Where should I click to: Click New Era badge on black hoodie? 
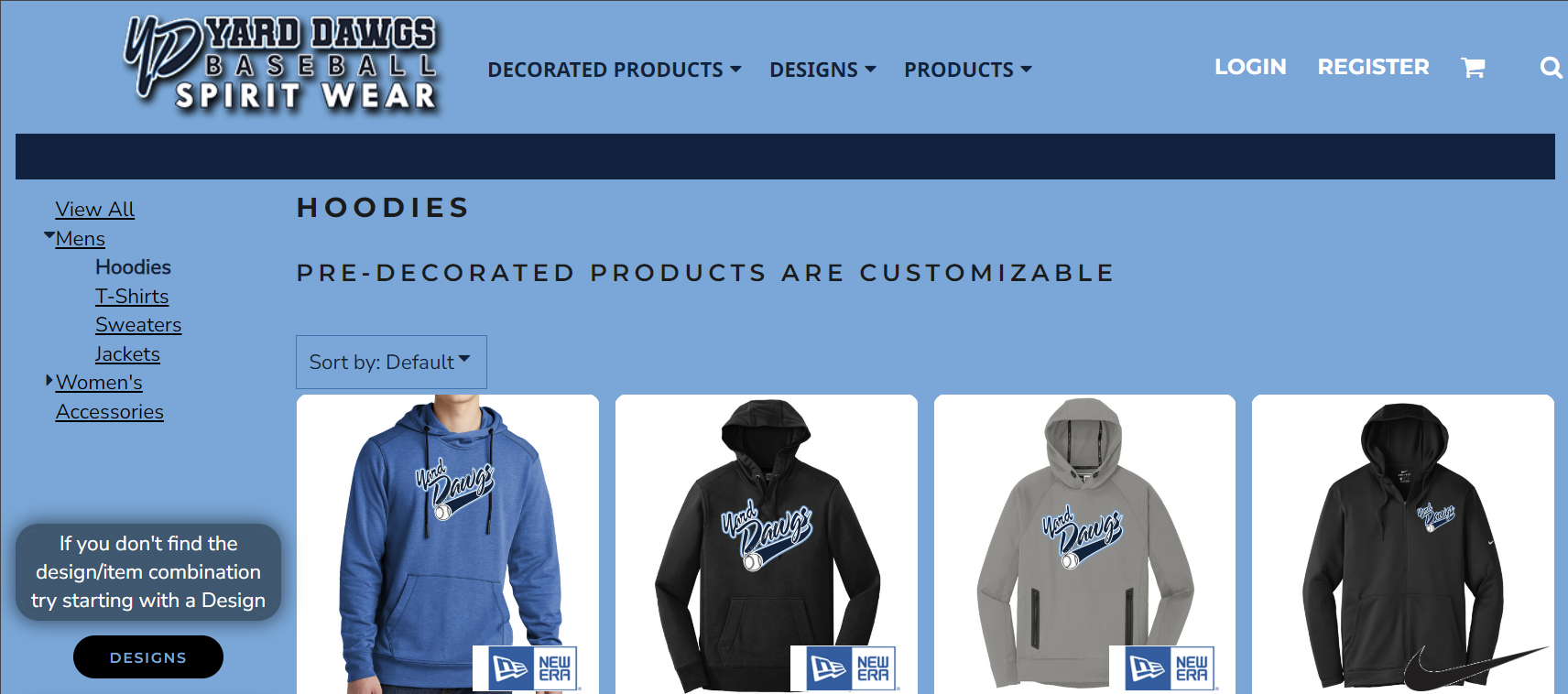pyautogui.click(x=844, y=667)
